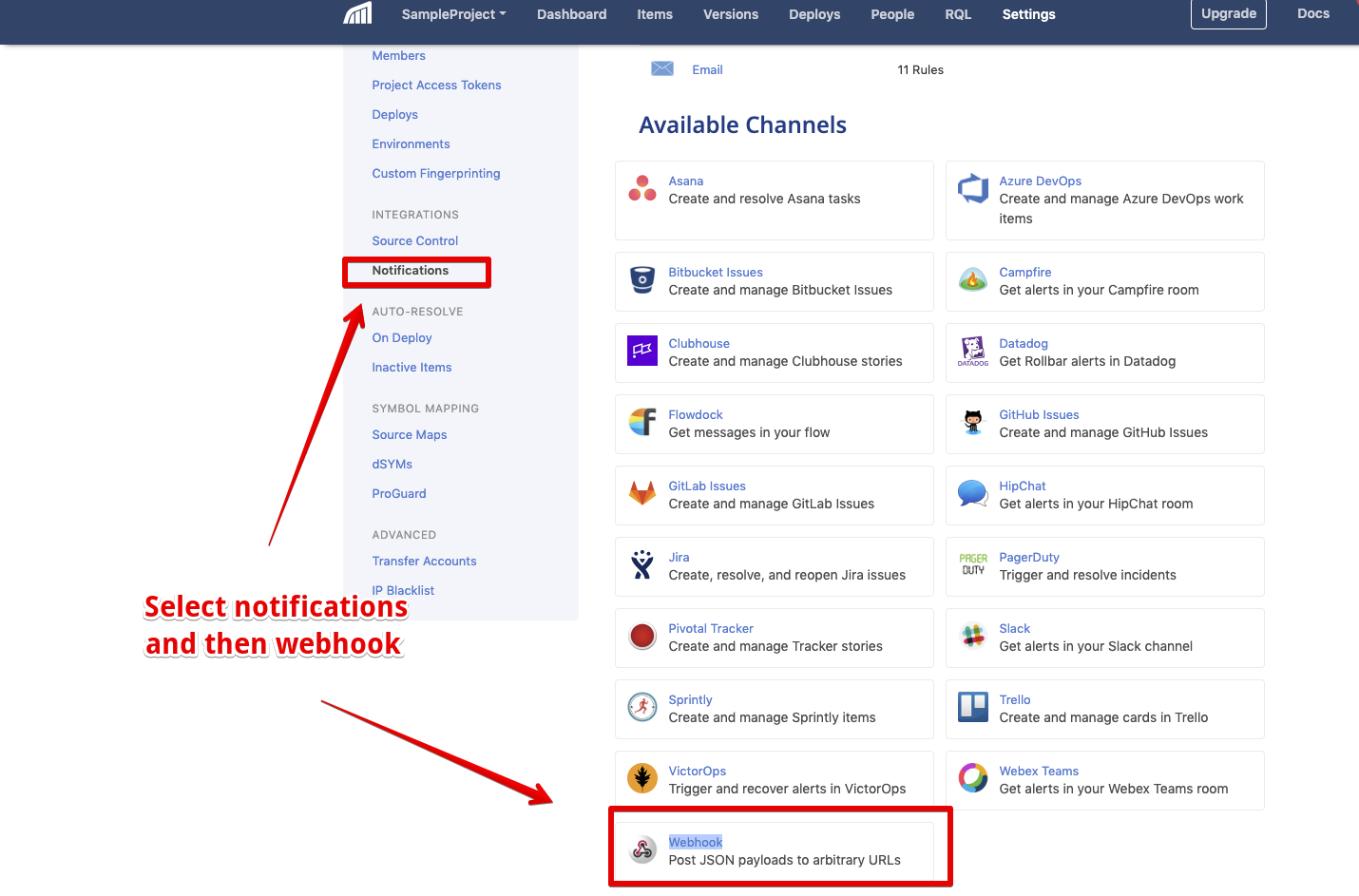Image resolution: width=1359 pixels, height=896 pixels.
Task: Open Items in the top navbar
Action: tap(655, 14)
